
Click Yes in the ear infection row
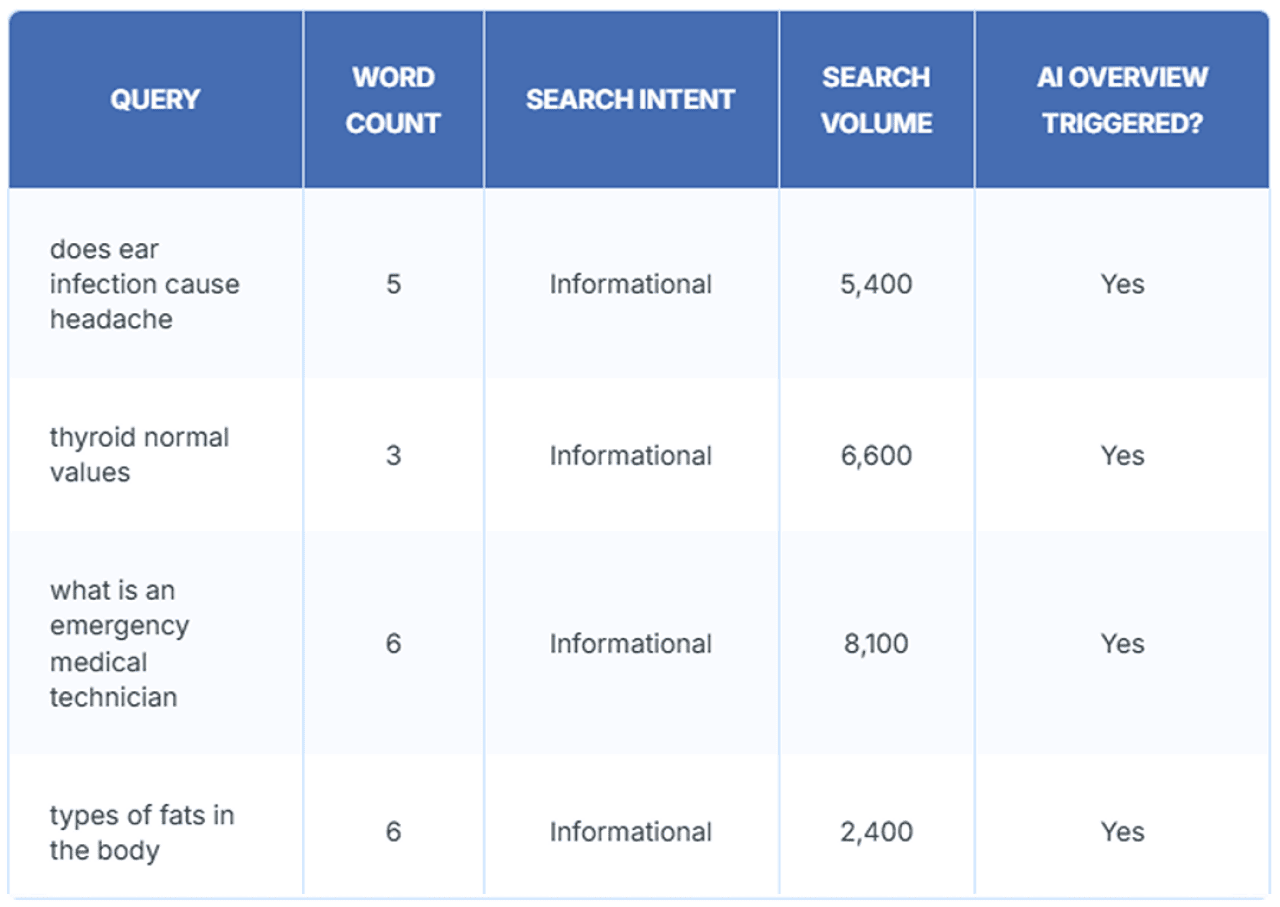(1122, 284)
